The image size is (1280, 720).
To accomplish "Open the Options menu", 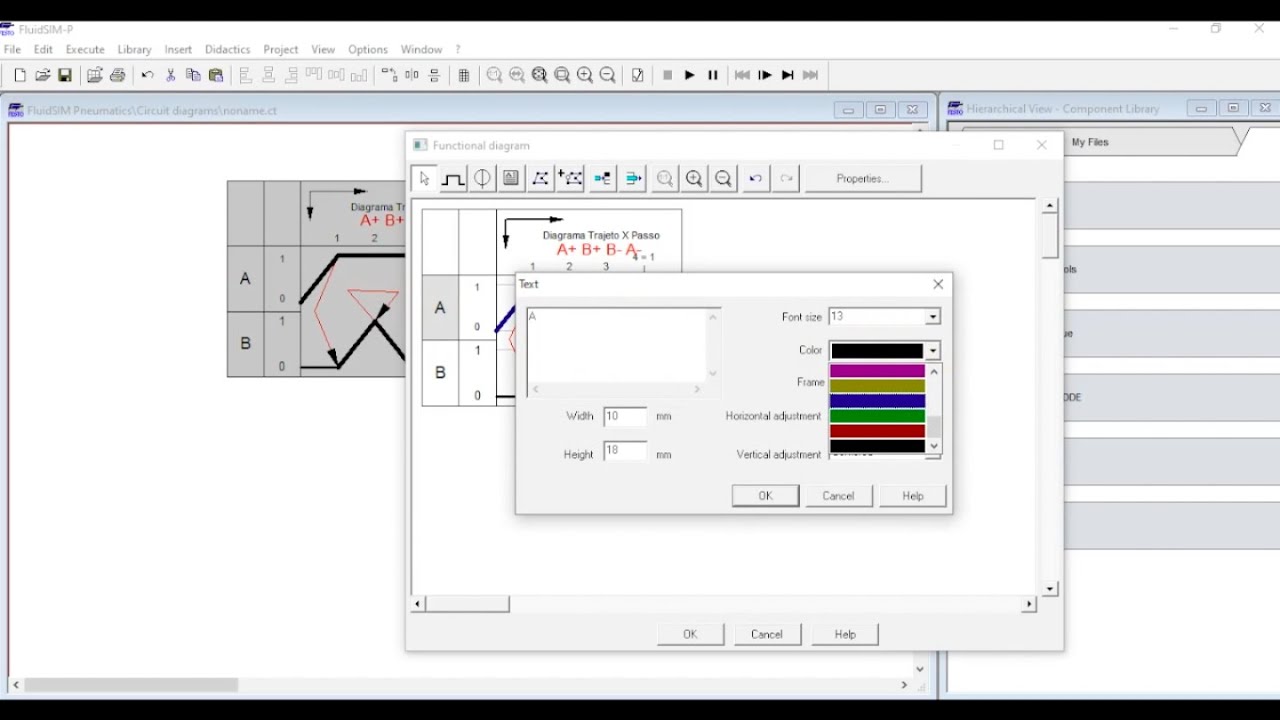I will [x=367, y=49].
